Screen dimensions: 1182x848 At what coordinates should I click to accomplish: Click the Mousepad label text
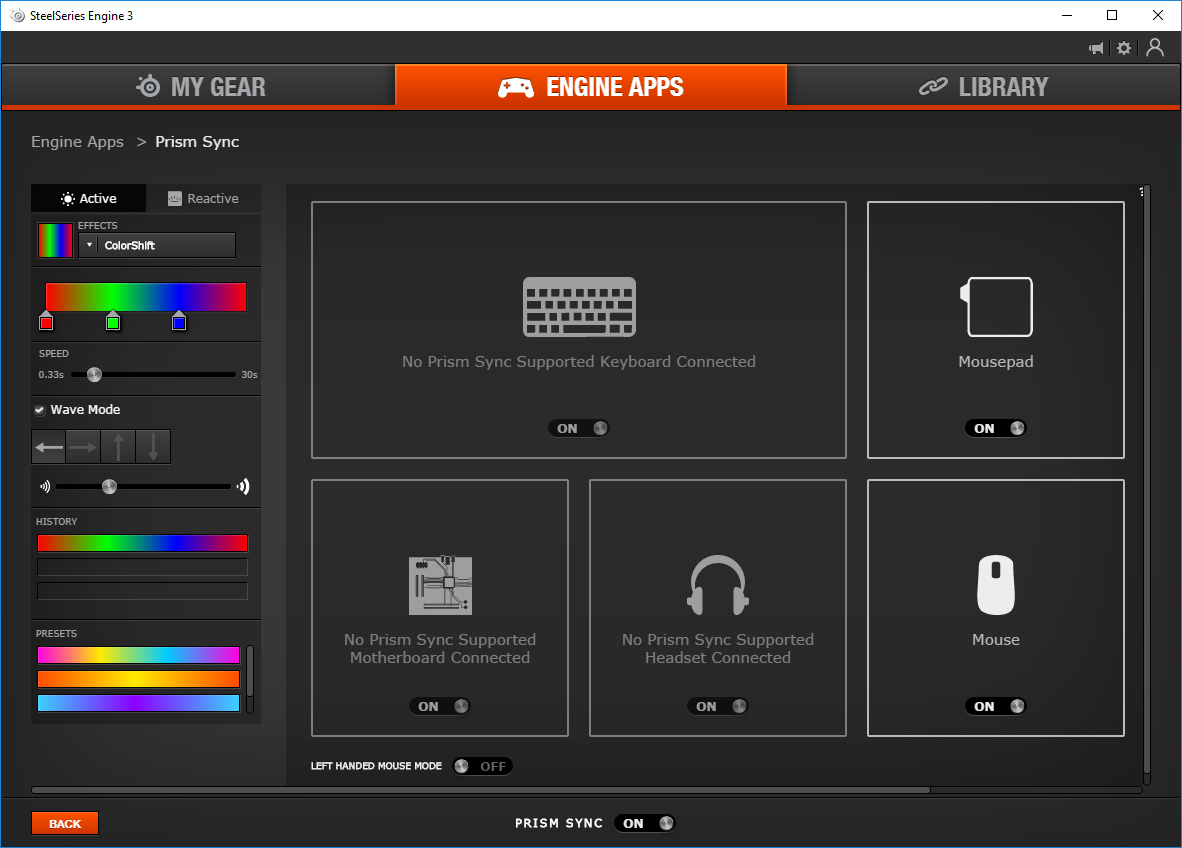(996, 362)
